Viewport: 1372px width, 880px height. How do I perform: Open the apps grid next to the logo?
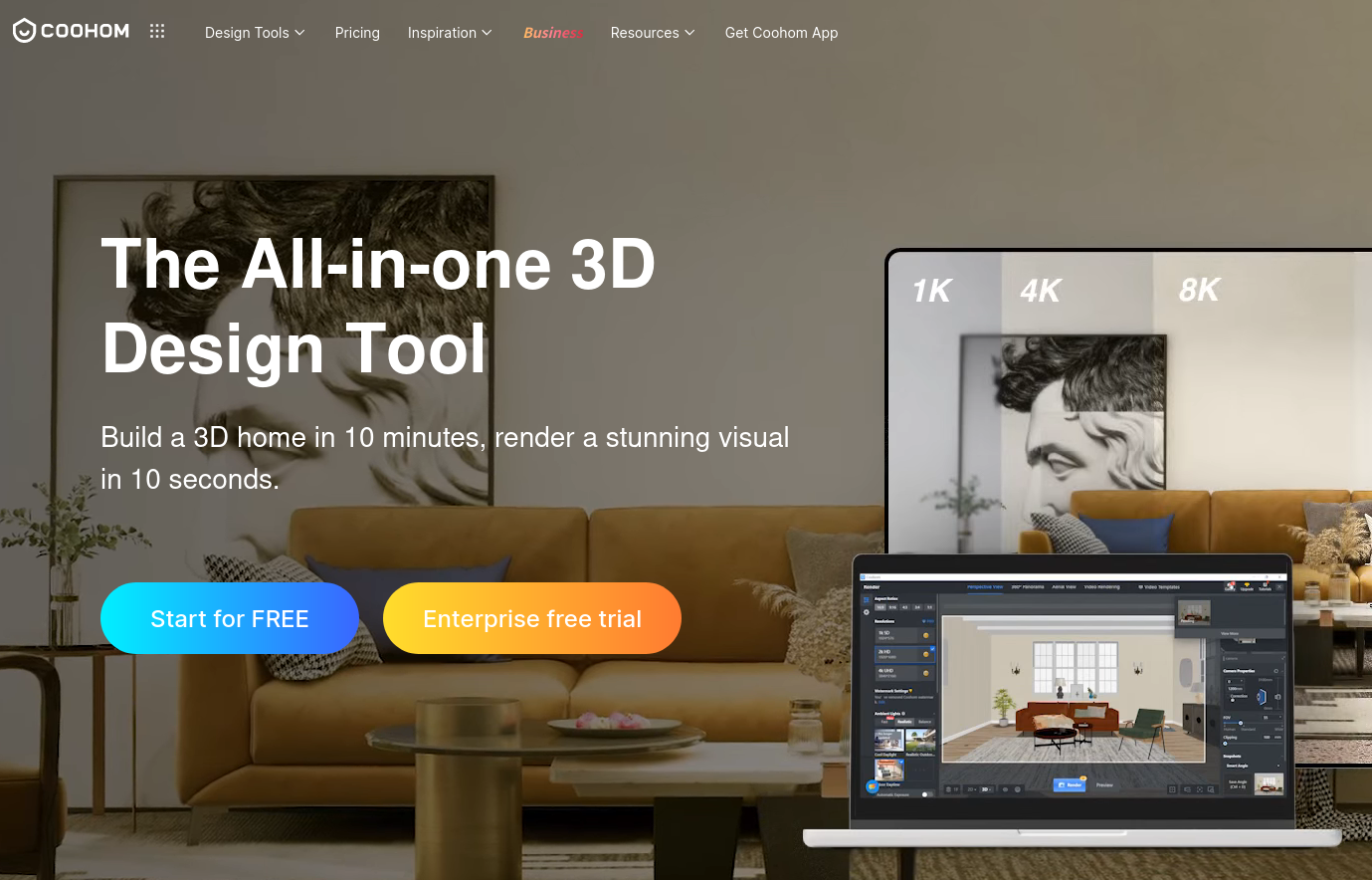(157, 31)
